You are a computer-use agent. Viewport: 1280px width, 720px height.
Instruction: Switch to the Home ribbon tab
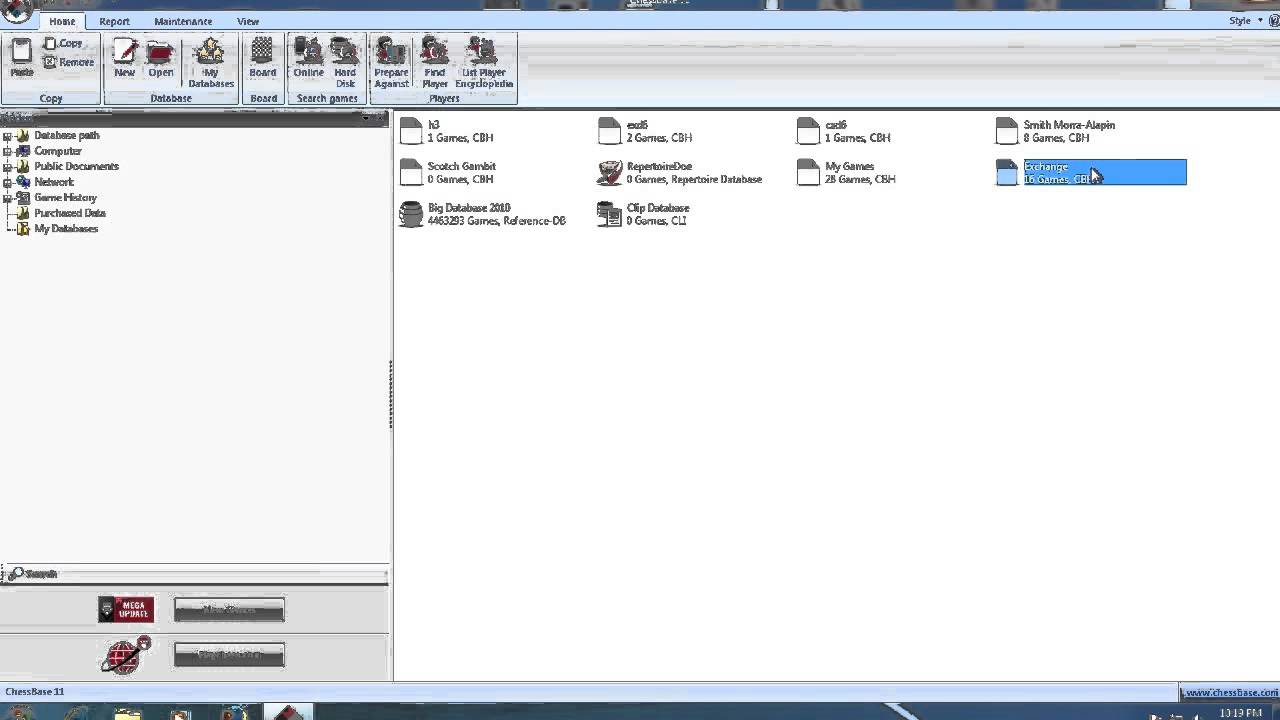(62, 21)
